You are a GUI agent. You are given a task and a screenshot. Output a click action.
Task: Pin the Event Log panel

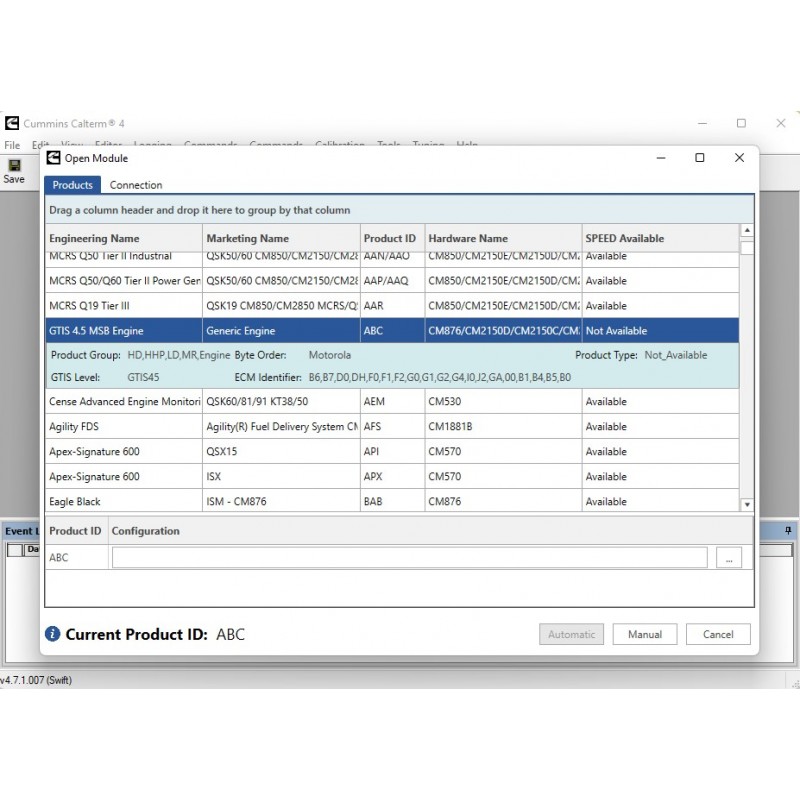788,531
